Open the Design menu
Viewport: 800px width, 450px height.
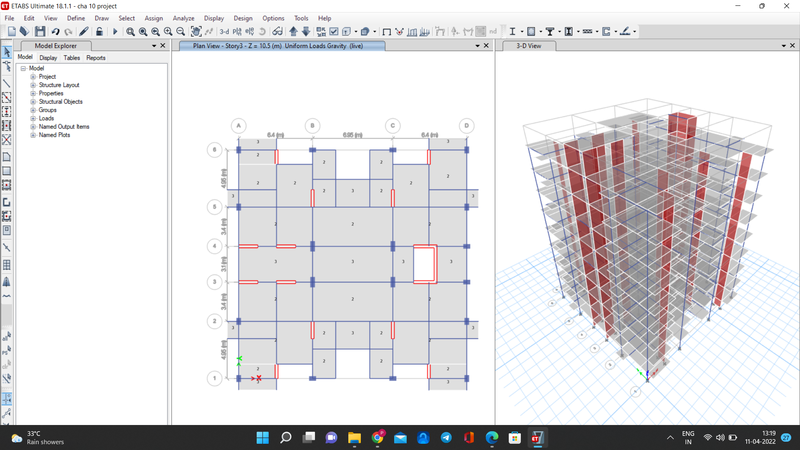pos(243,18)
